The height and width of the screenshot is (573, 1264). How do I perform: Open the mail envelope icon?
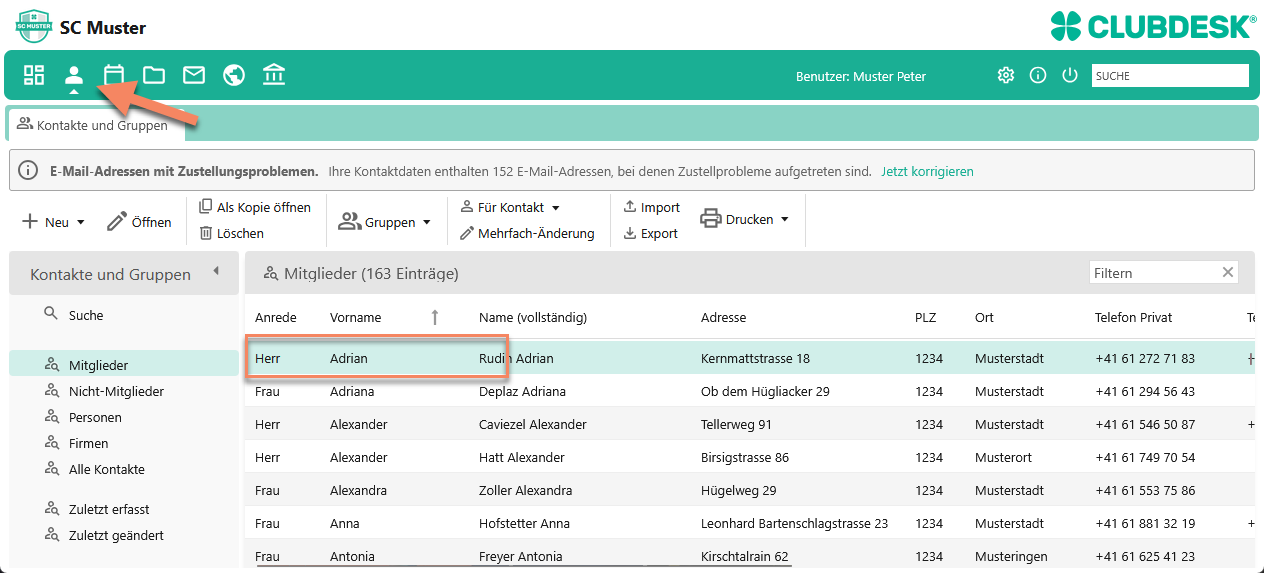(x=194, y=75)
